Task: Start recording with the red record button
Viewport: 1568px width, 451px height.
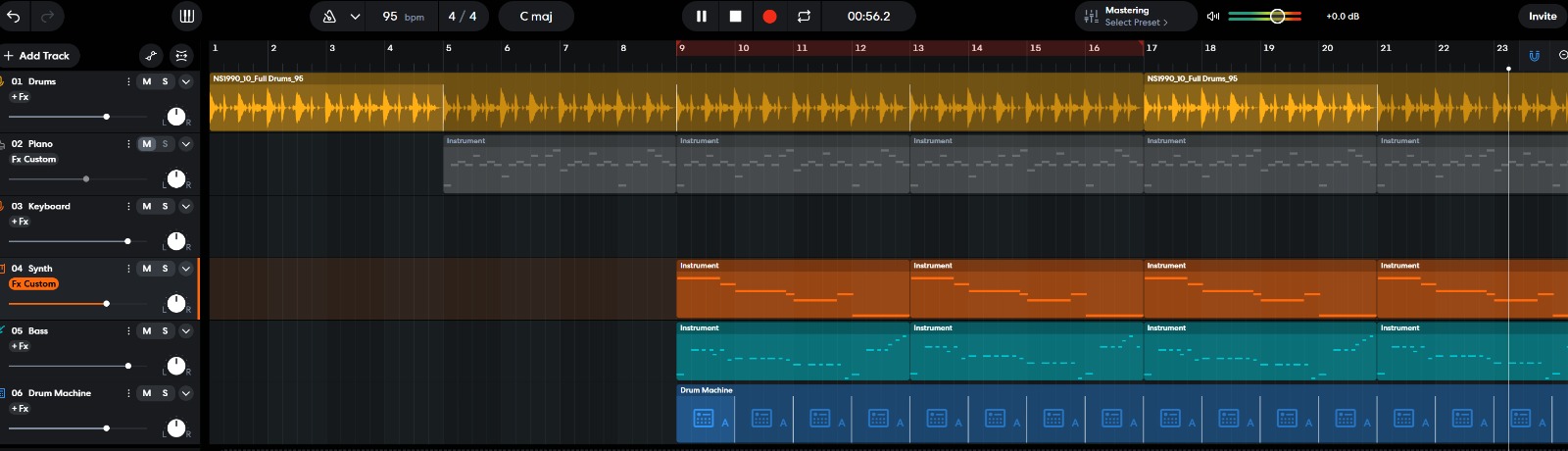Action: tap(769, 17)
